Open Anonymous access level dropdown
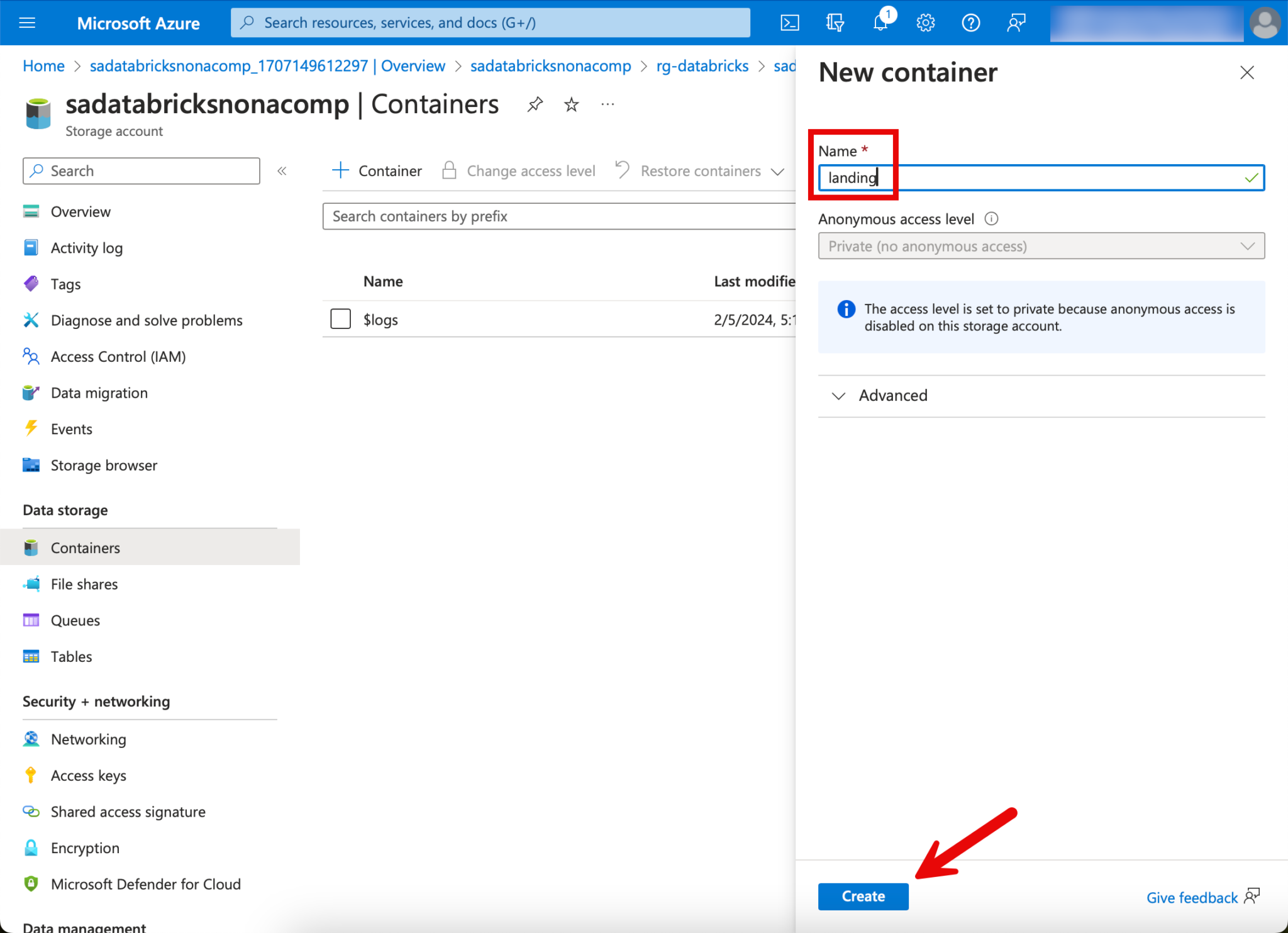The width and height of the screenshot is (1288, 933). (x=1041, y=246)
